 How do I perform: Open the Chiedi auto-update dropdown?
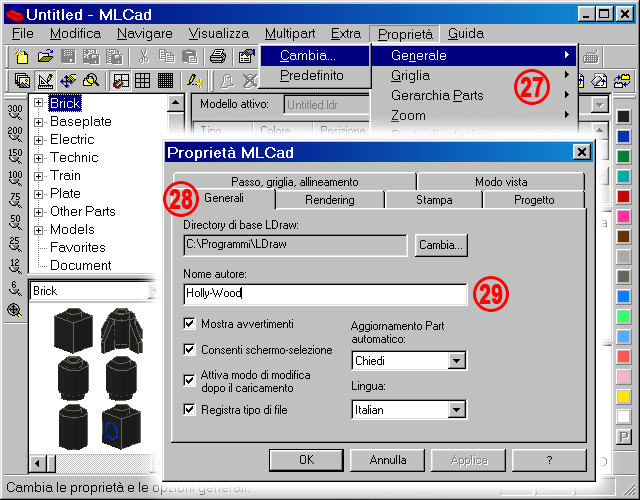456,361
